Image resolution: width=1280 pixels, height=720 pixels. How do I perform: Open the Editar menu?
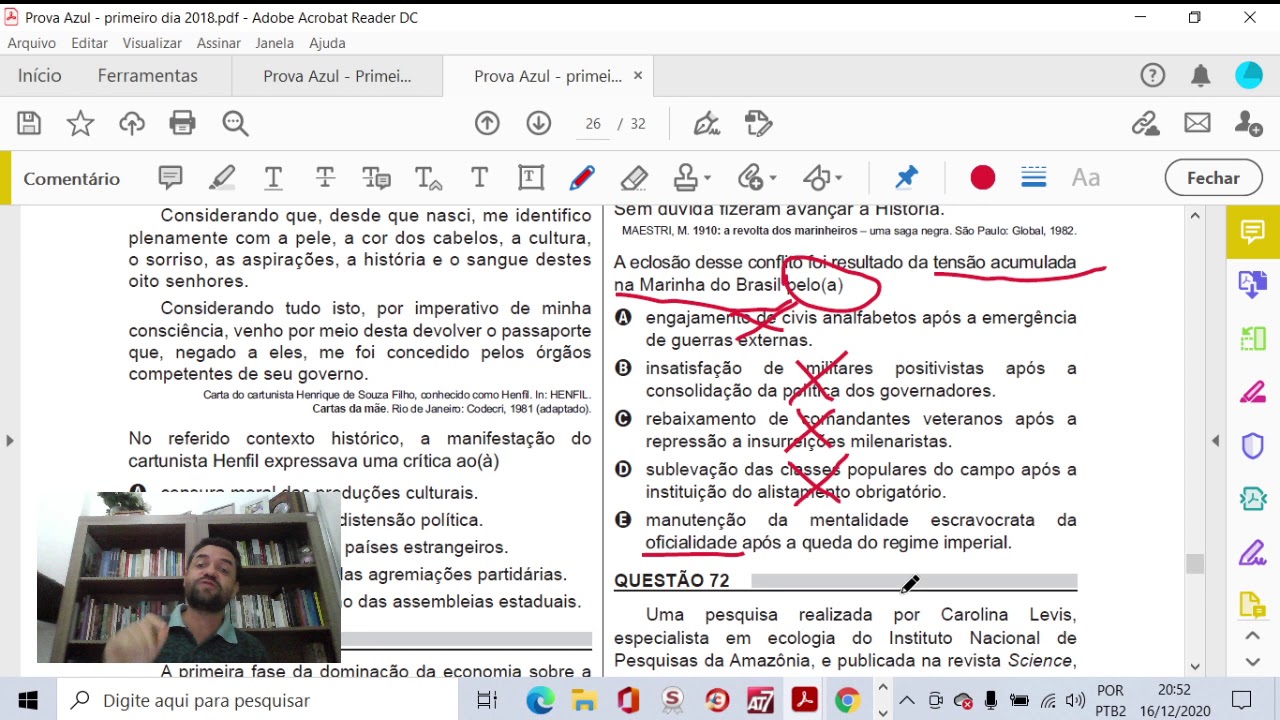click(x=89, y=43)
